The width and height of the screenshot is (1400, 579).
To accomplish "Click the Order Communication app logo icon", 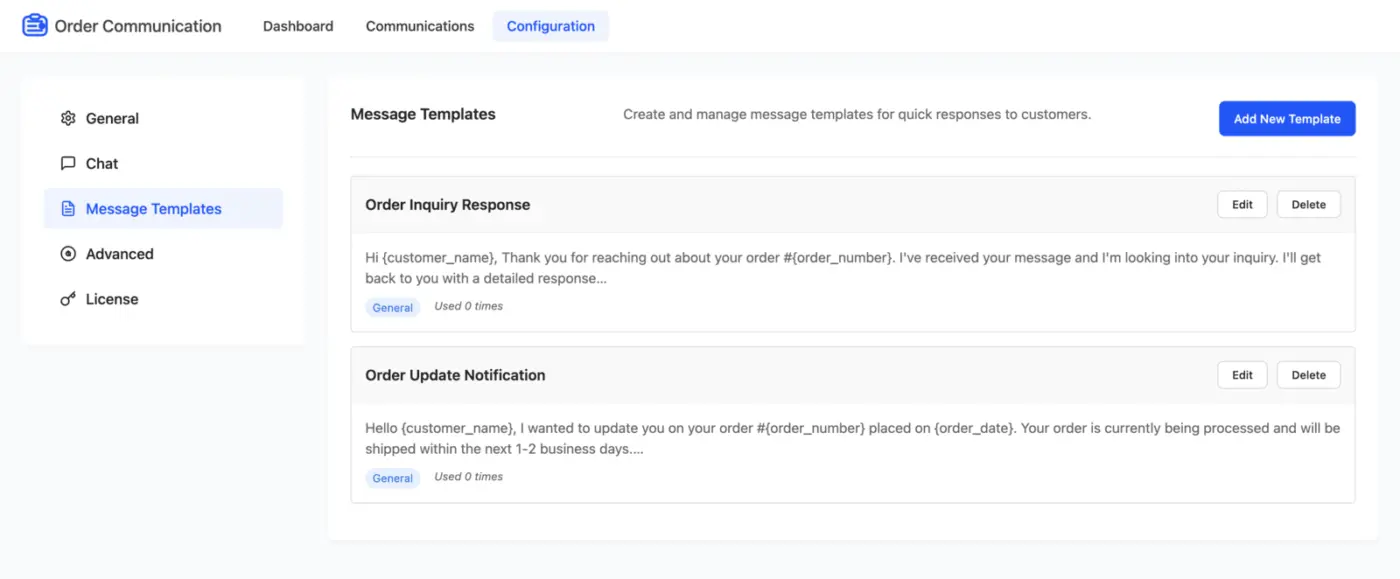I will coord(34,24).
